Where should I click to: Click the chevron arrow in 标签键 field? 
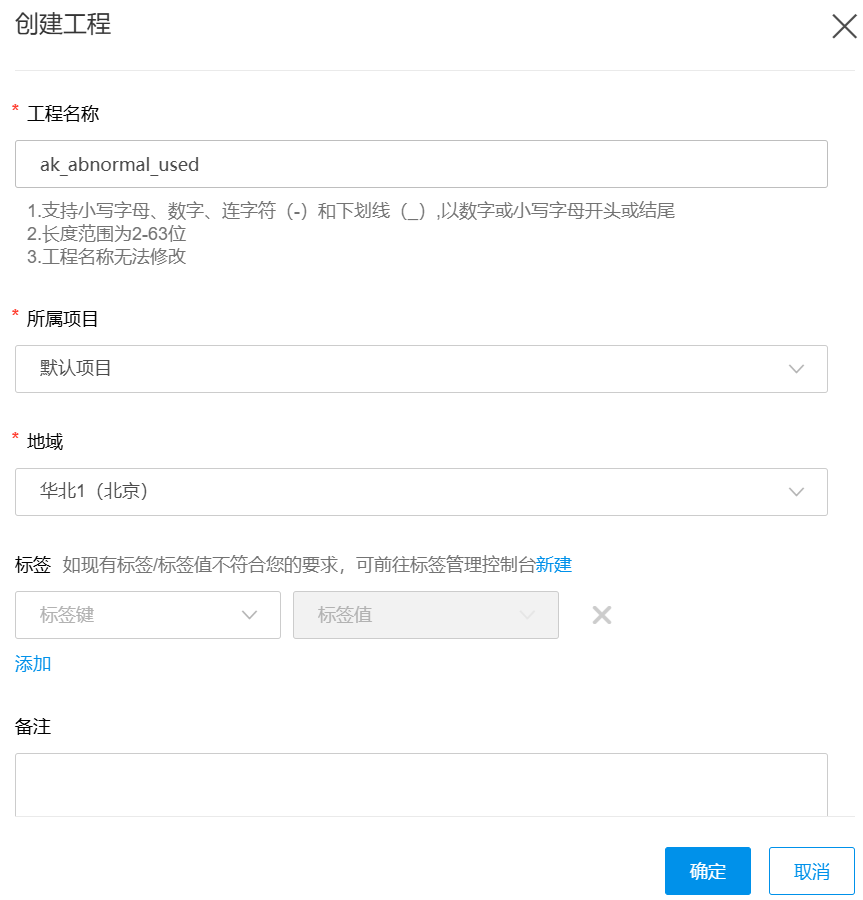(250, 615)
